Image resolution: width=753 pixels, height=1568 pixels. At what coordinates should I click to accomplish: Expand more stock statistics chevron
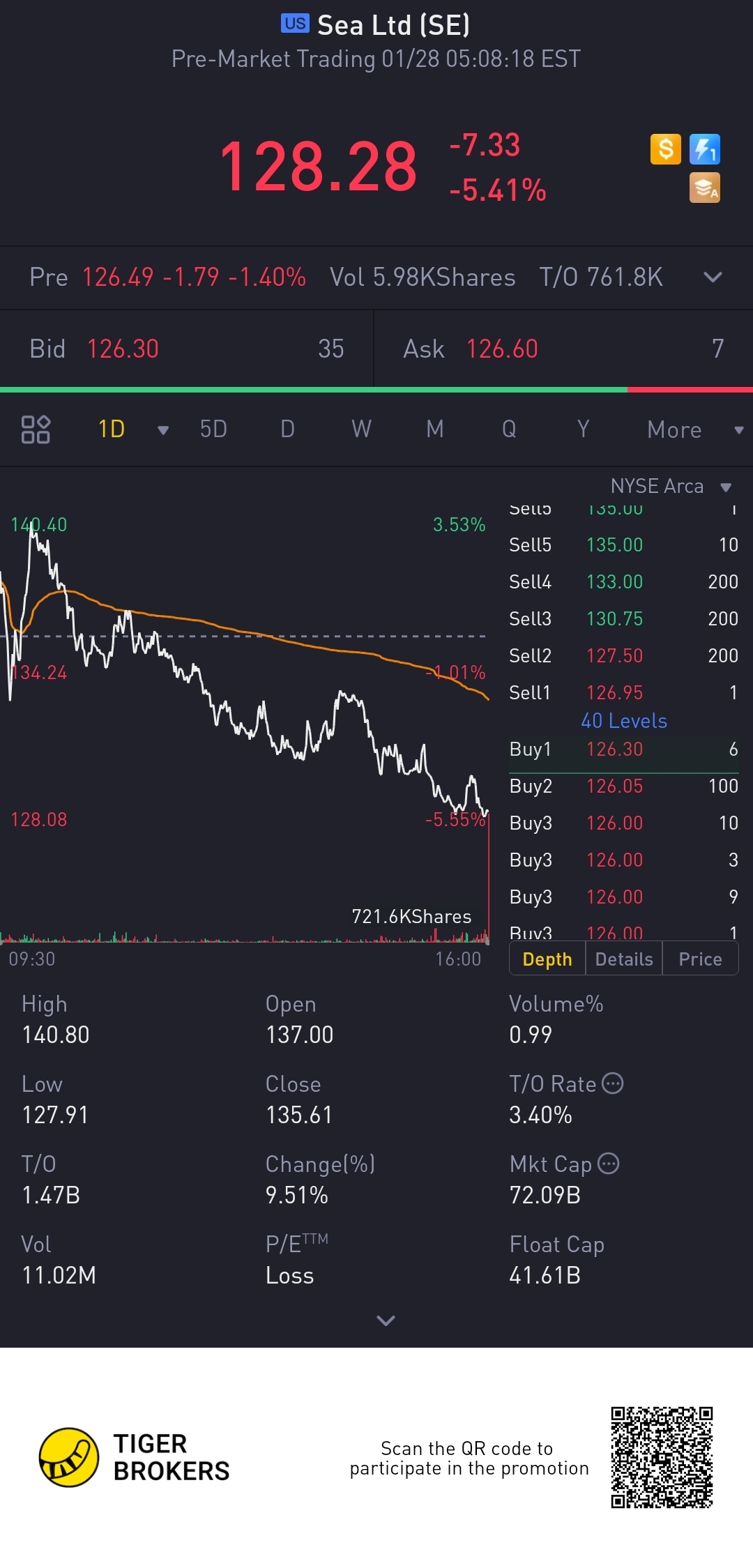386,1320
